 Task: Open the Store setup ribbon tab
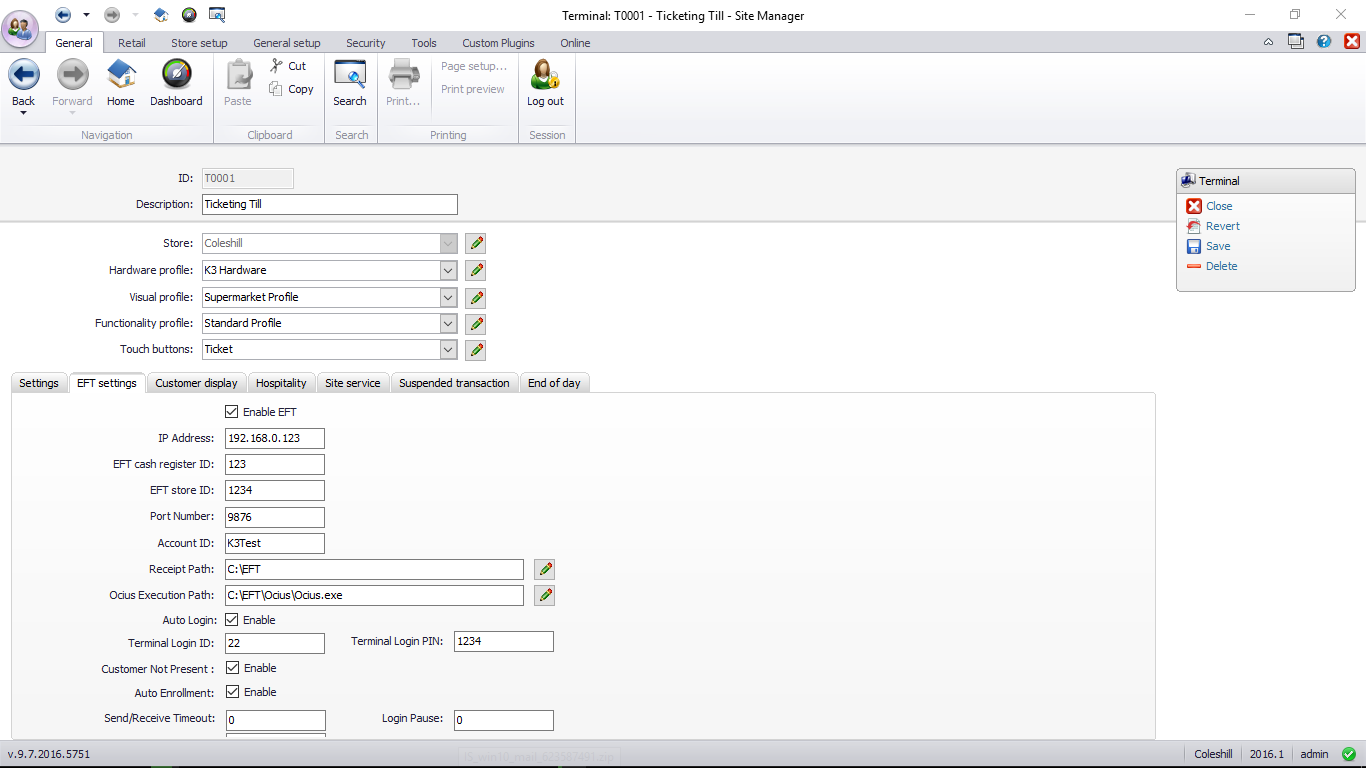[199, 43]
